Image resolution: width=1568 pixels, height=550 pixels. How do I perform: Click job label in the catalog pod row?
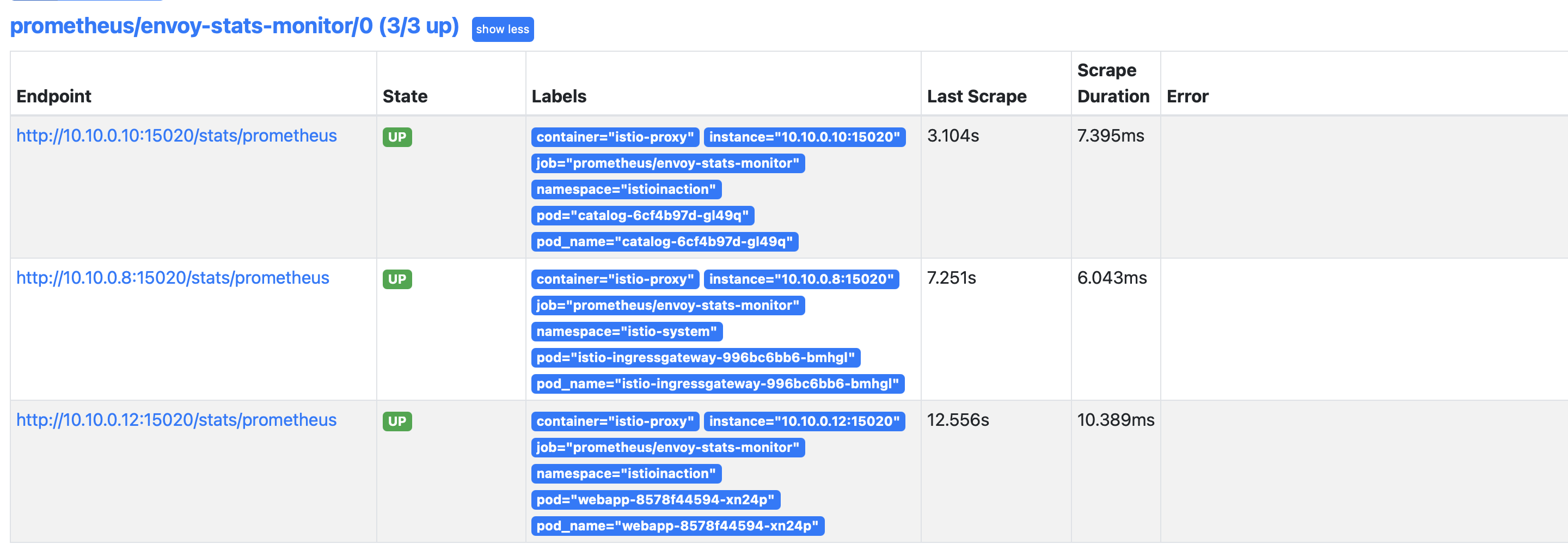click(667, 163)
